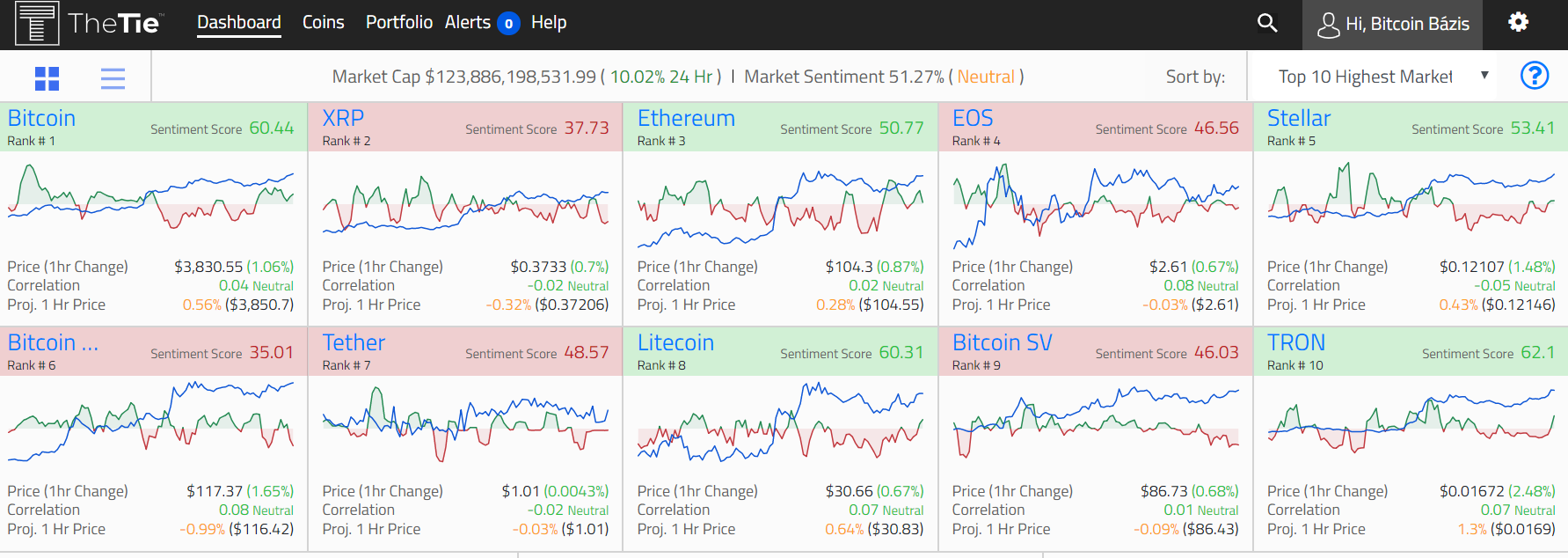Open the XRP coin link
1568x558 pixels.
point(343,118)
